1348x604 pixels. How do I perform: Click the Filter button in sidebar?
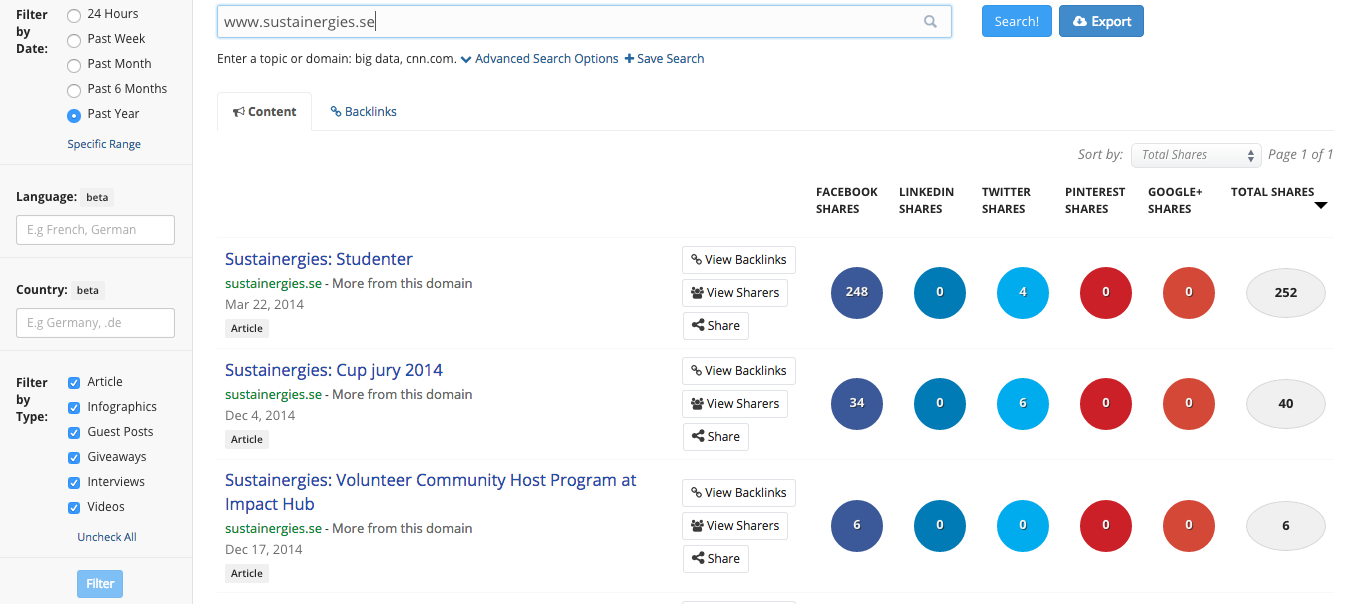pos(100,584)
